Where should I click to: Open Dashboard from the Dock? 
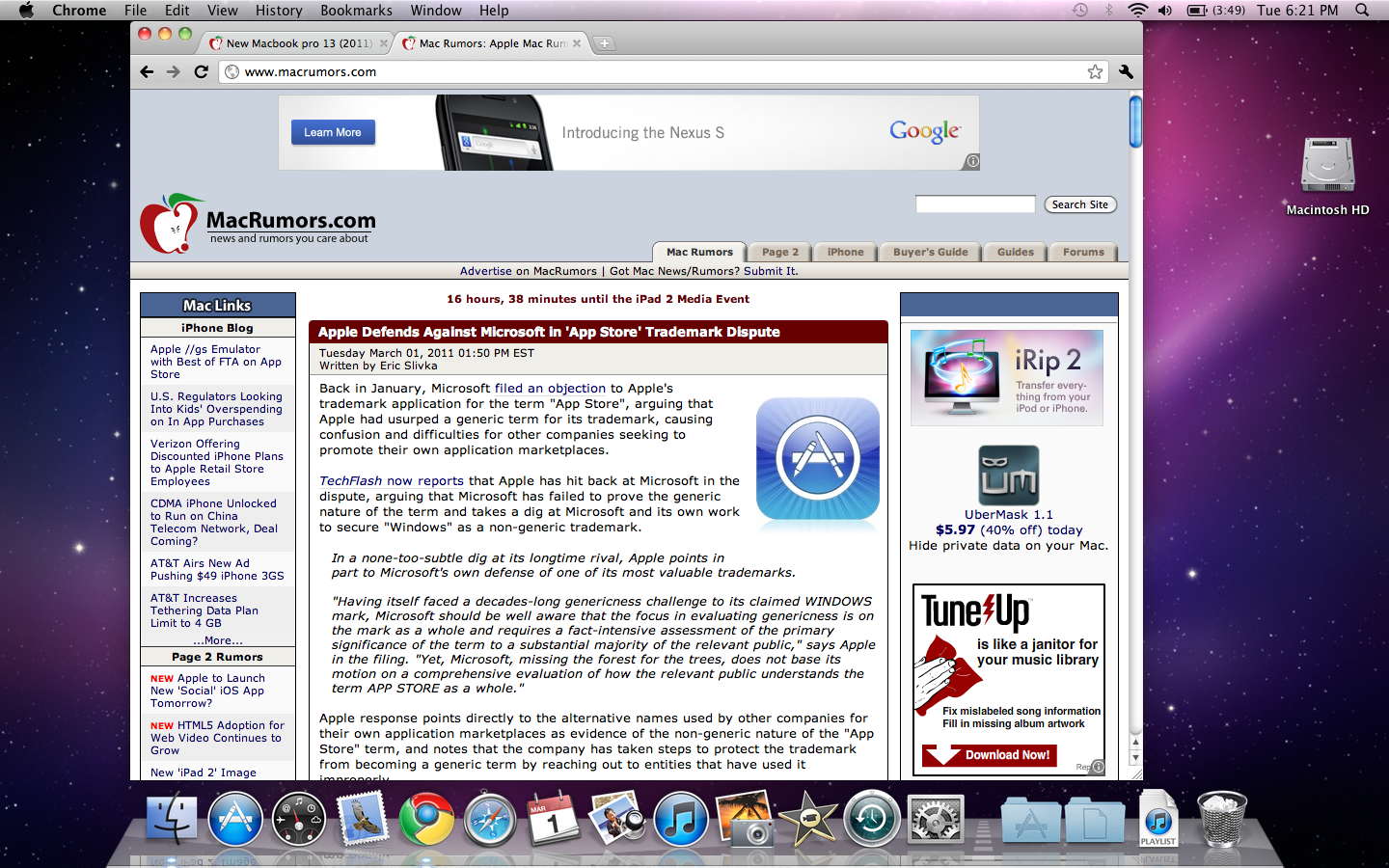pos(299,819)
